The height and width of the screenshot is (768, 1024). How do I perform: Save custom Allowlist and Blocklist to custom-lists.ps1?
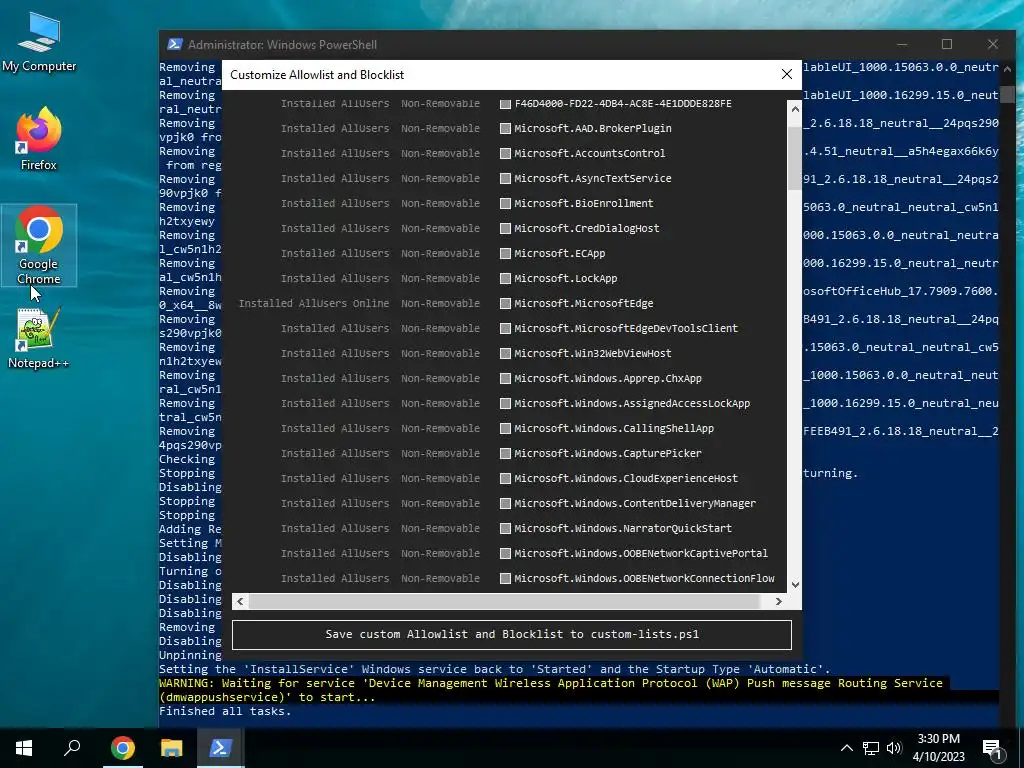pos(512,635)
